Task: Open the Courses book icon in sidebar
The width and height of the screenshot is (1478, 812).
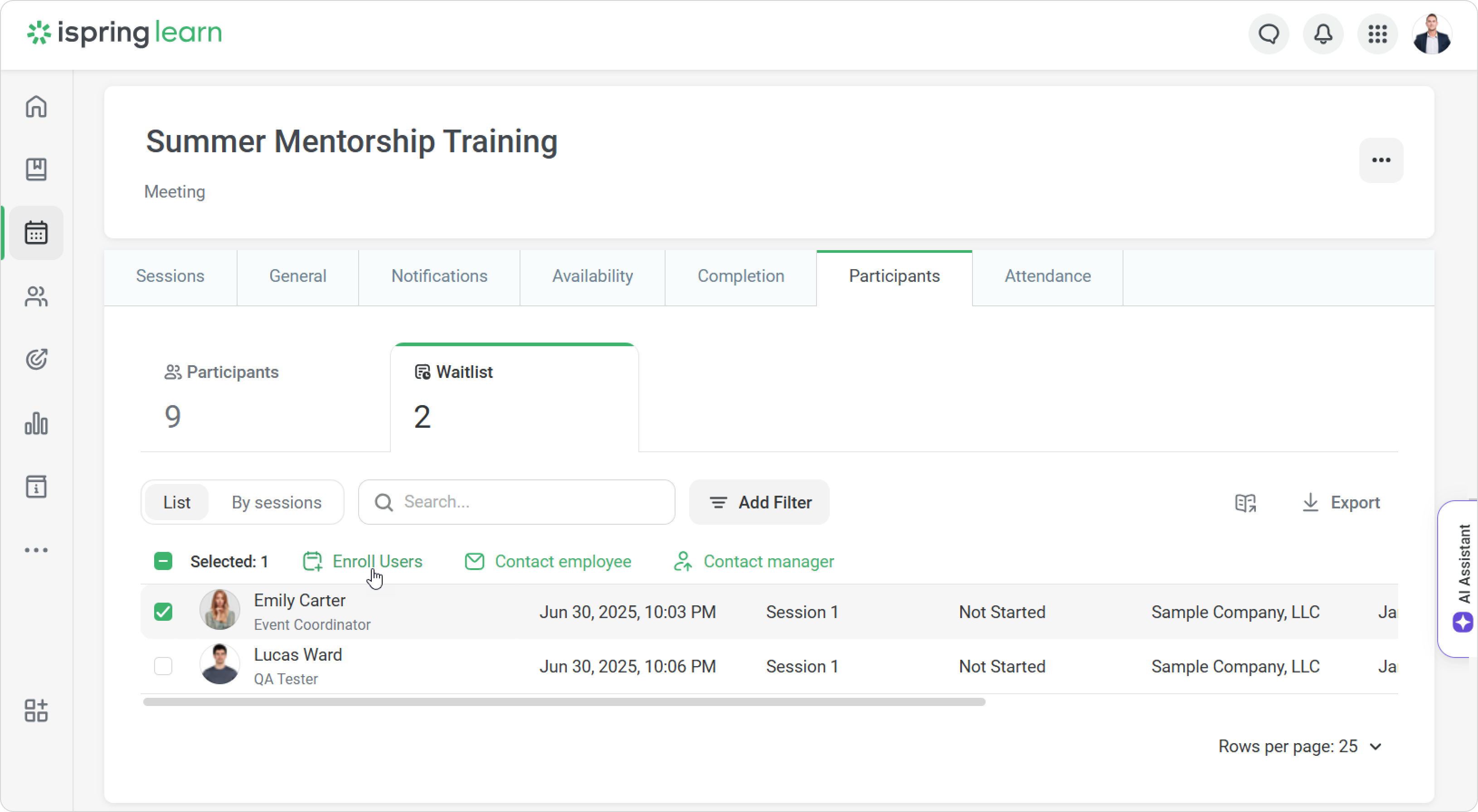Action: [36, 170]
